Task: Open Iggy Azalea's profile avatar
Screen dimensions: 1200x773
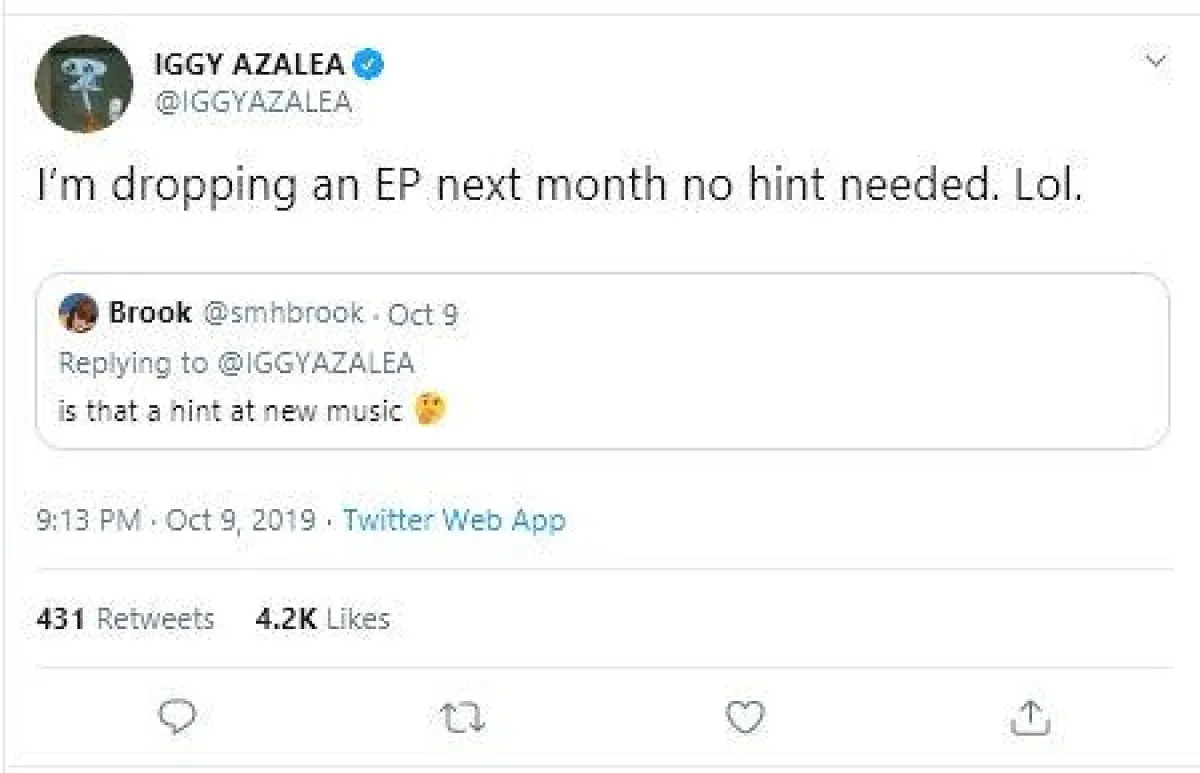Action: pyautogui.click(x=84, y=83)
